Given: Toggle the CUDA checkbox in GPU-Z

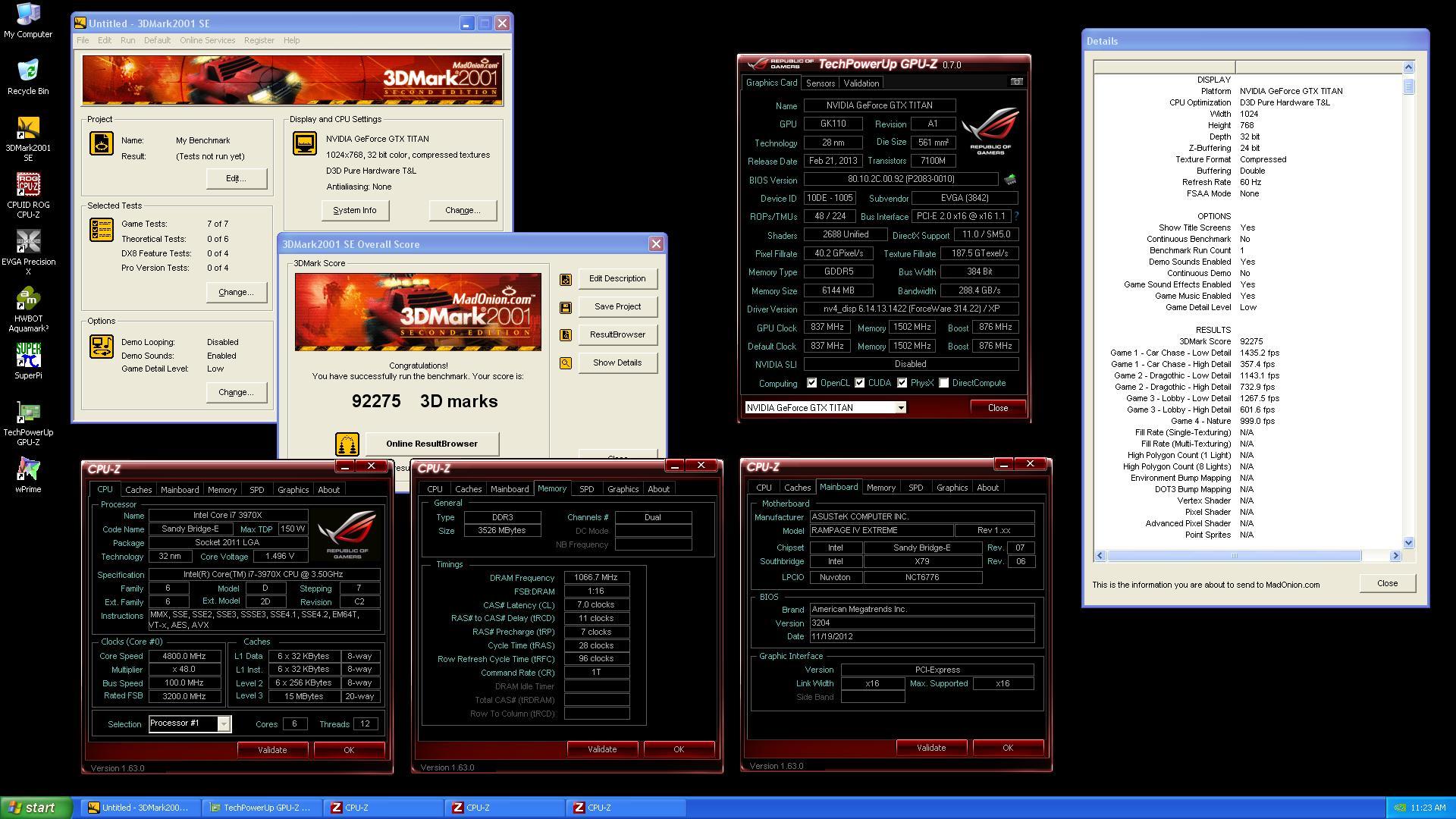Looking at the screenshot, I should click(x=860, y=383).
